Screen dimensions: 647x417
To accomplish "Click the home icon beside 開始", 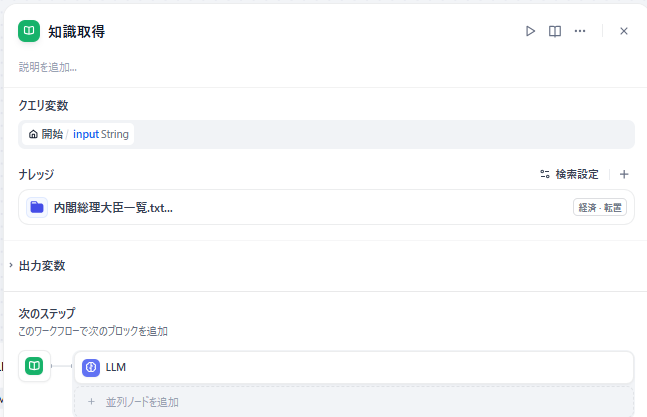I will [x=33, y=134].
